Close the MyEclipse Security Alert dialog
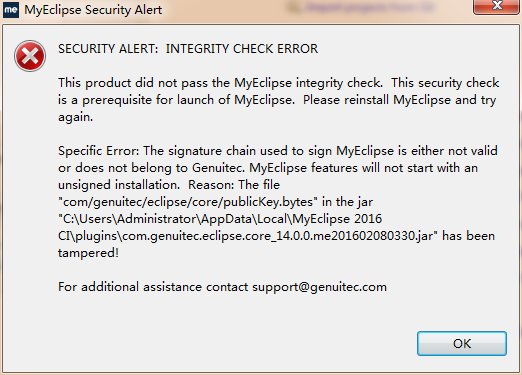Image resolution: width=522 pixels, height=375 pixels. (496, 6)
